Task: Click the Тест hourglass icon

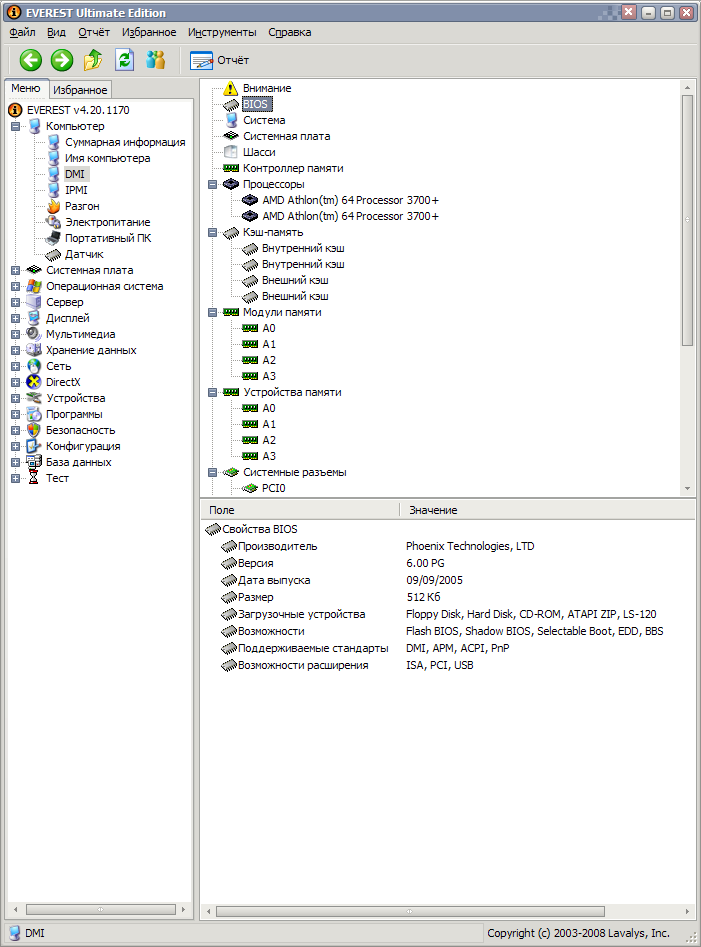Action: (34, 478)
